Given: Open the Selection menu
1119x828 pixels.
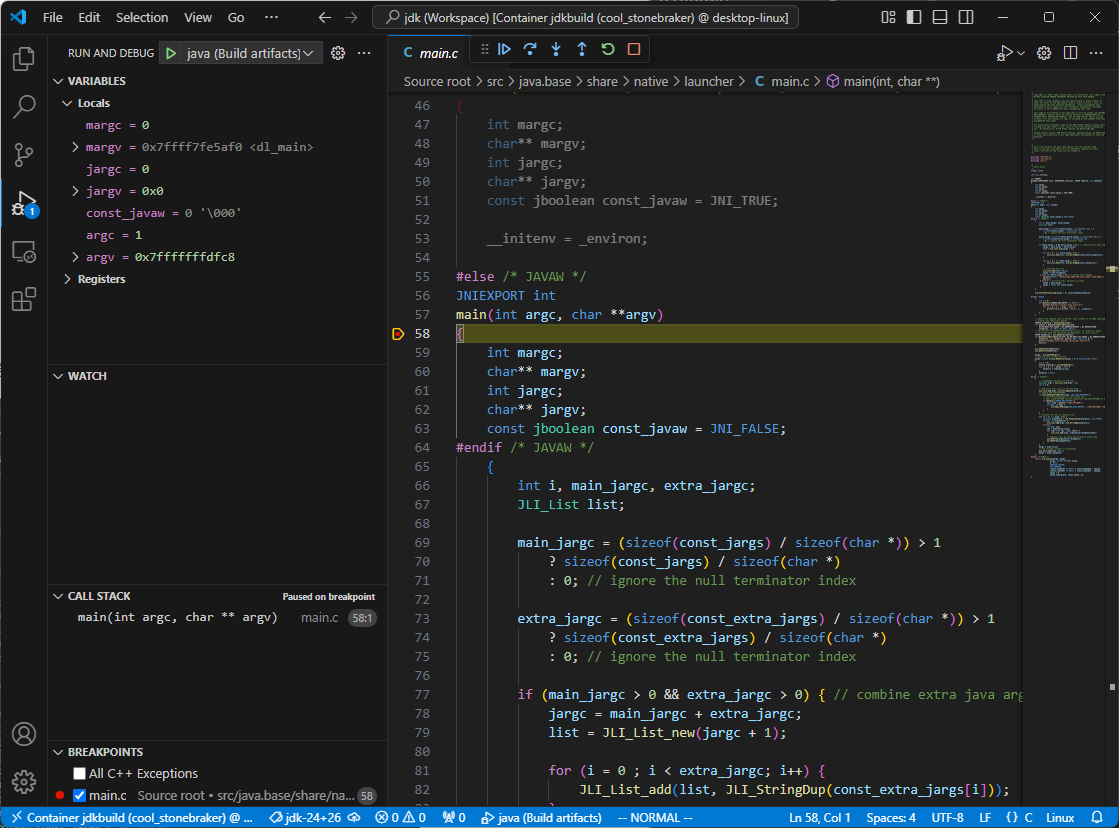Looking at the screenshot, I should 142,17.
